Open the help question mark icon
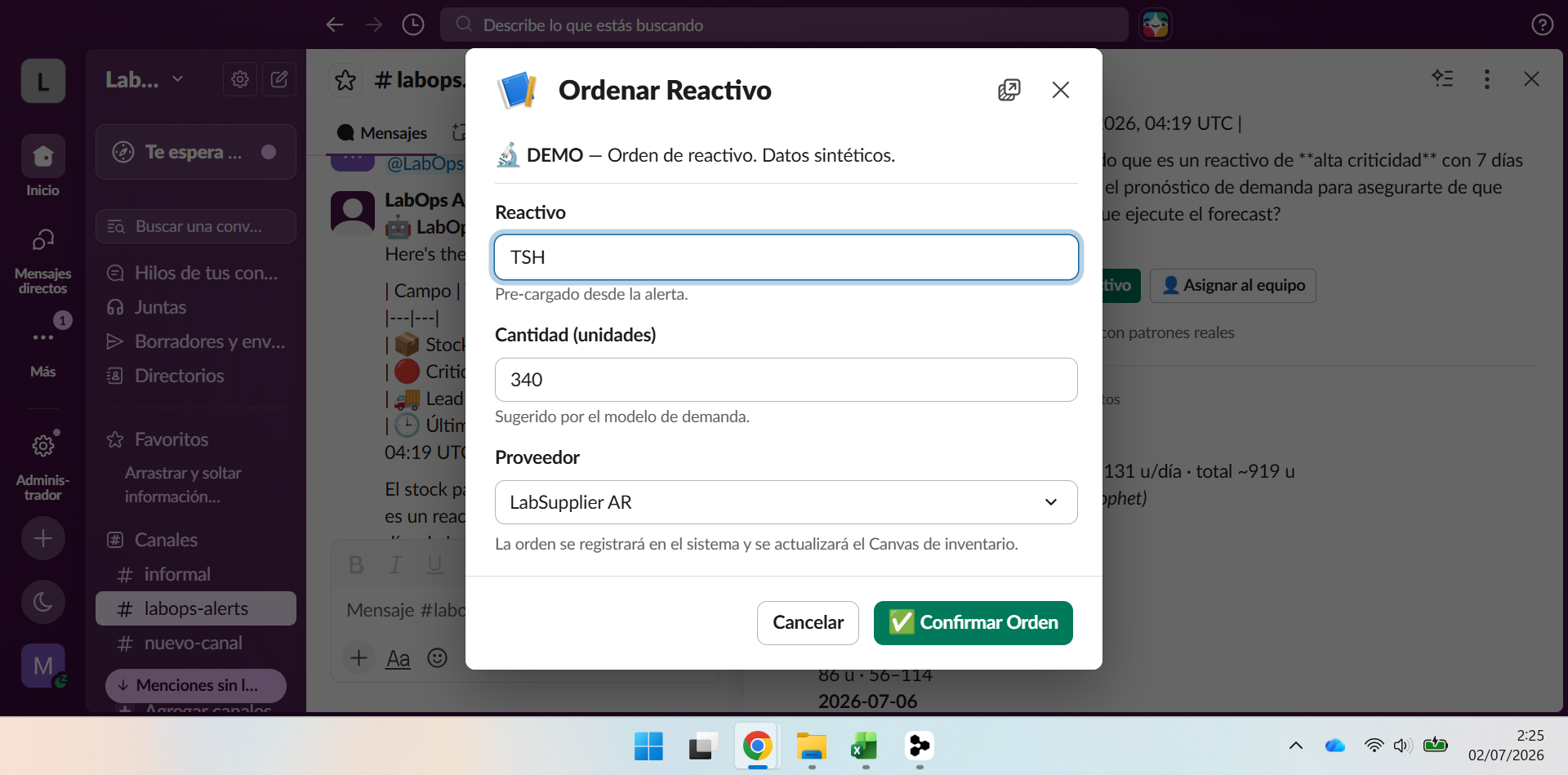The image size is (1568, 775). 1542,24
